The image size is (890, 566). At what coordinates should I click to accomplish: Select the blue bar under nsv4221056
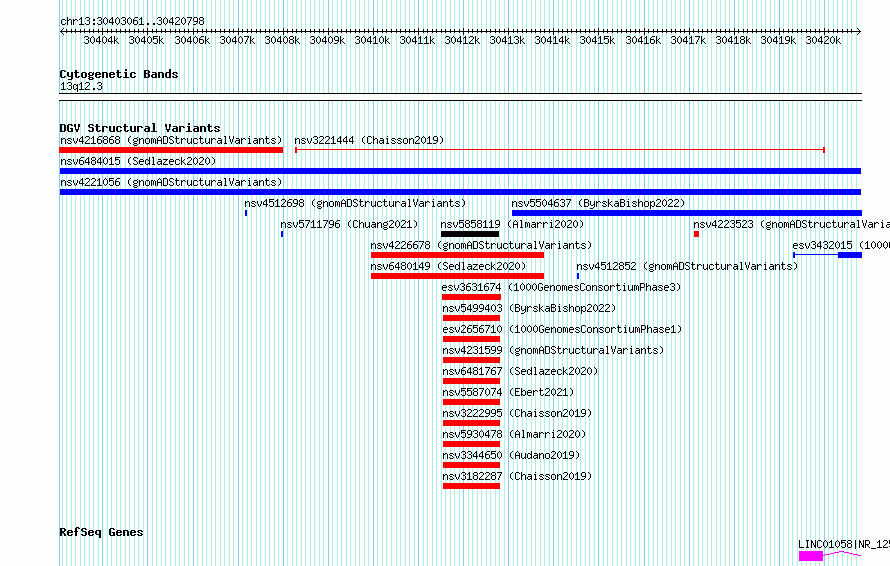tap(460, 192)
